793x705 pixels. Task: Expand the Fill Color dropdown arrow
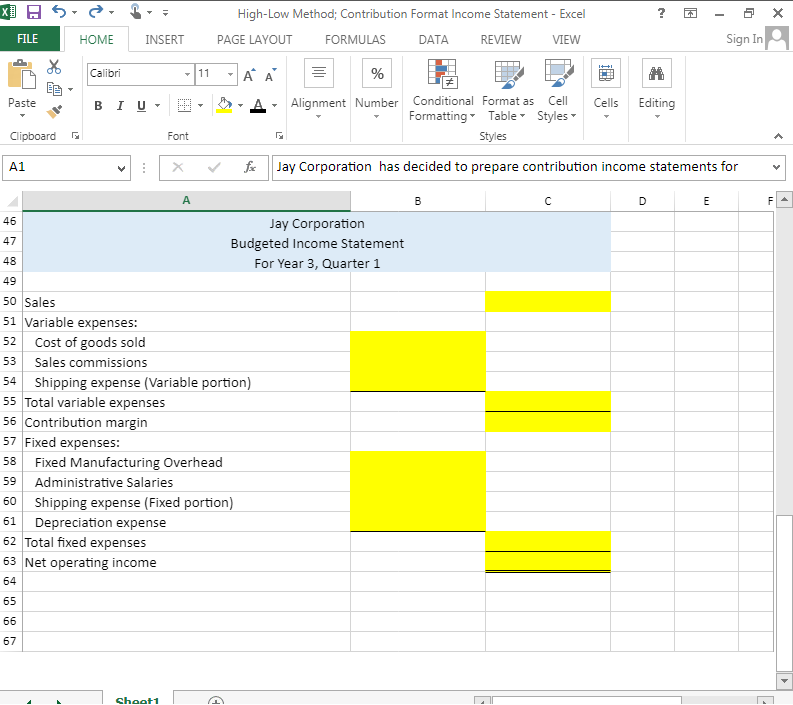tap(240, 105)
